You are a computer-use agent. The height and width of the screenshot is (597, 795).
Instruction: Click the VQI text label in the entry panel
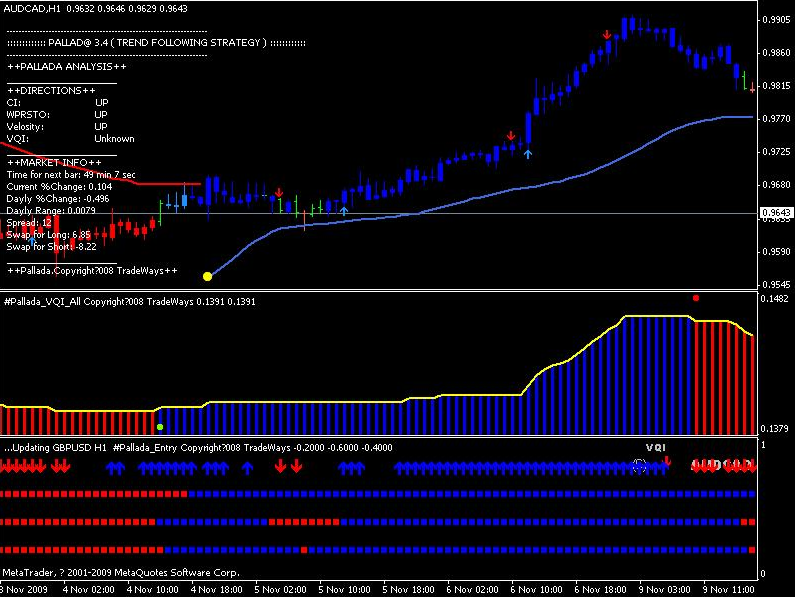(655, 447)
